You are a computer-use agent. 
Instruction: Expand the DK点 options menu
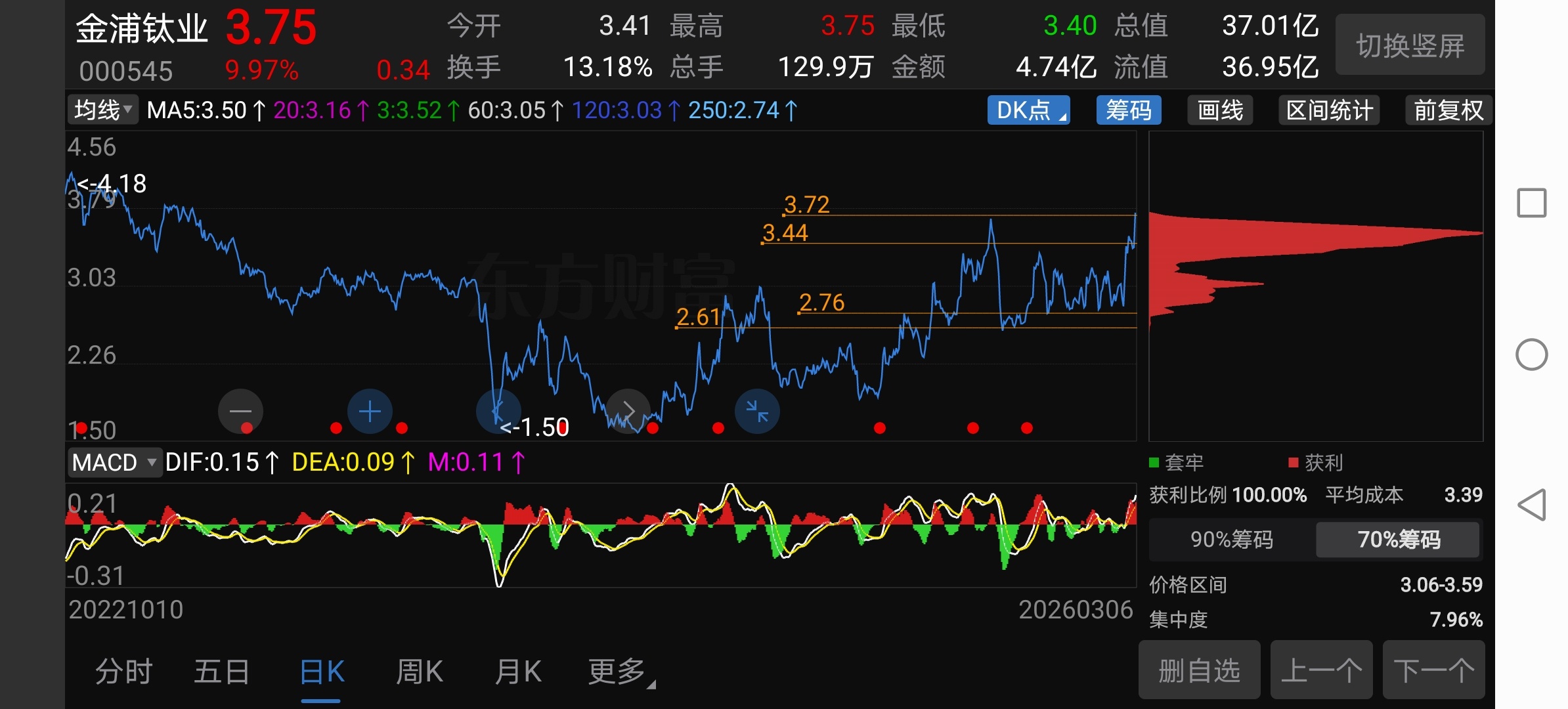click(1028, 110)
